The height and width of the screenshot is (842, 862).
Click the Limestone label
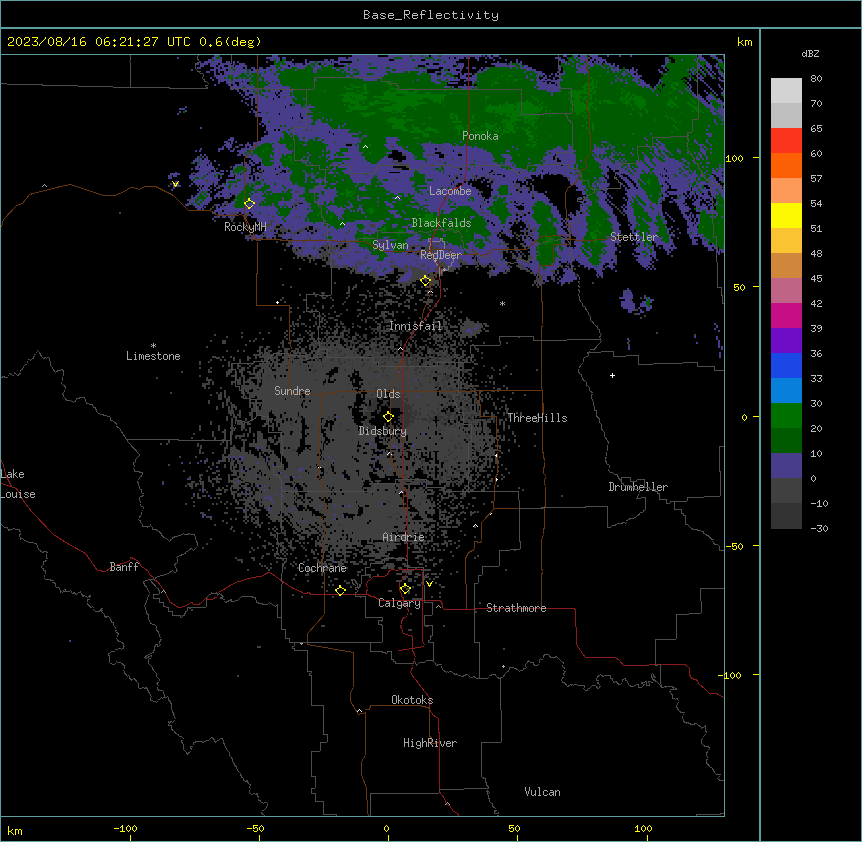(153, 356)
